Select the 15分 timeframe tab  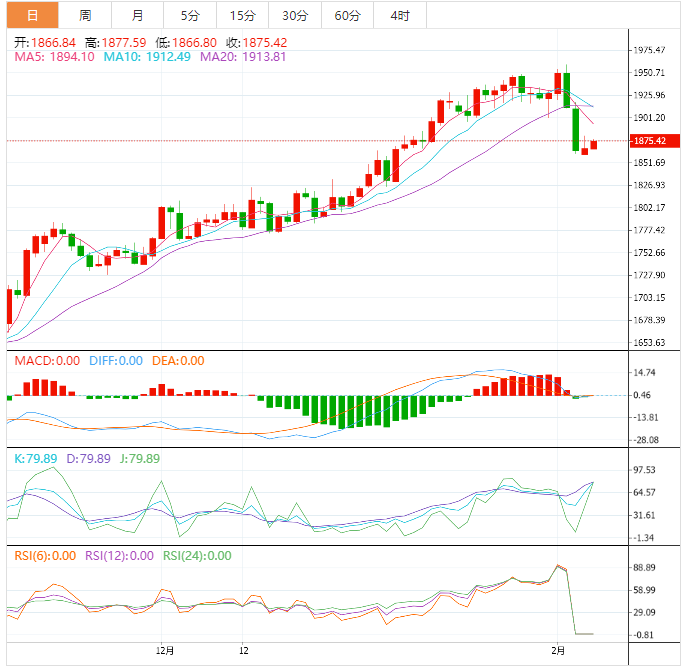242,15
